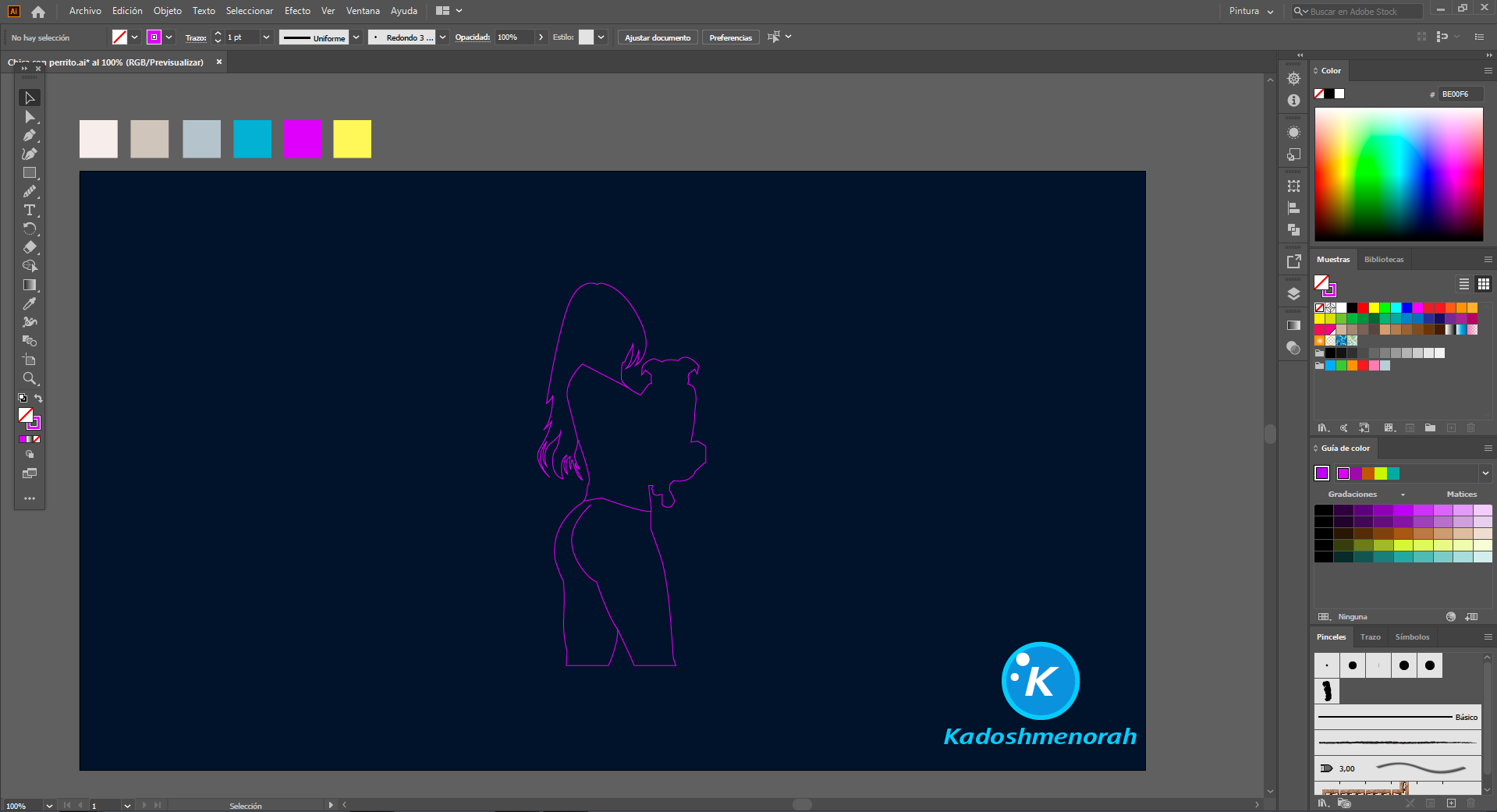Select the Pen tool

tap(30, 136)
